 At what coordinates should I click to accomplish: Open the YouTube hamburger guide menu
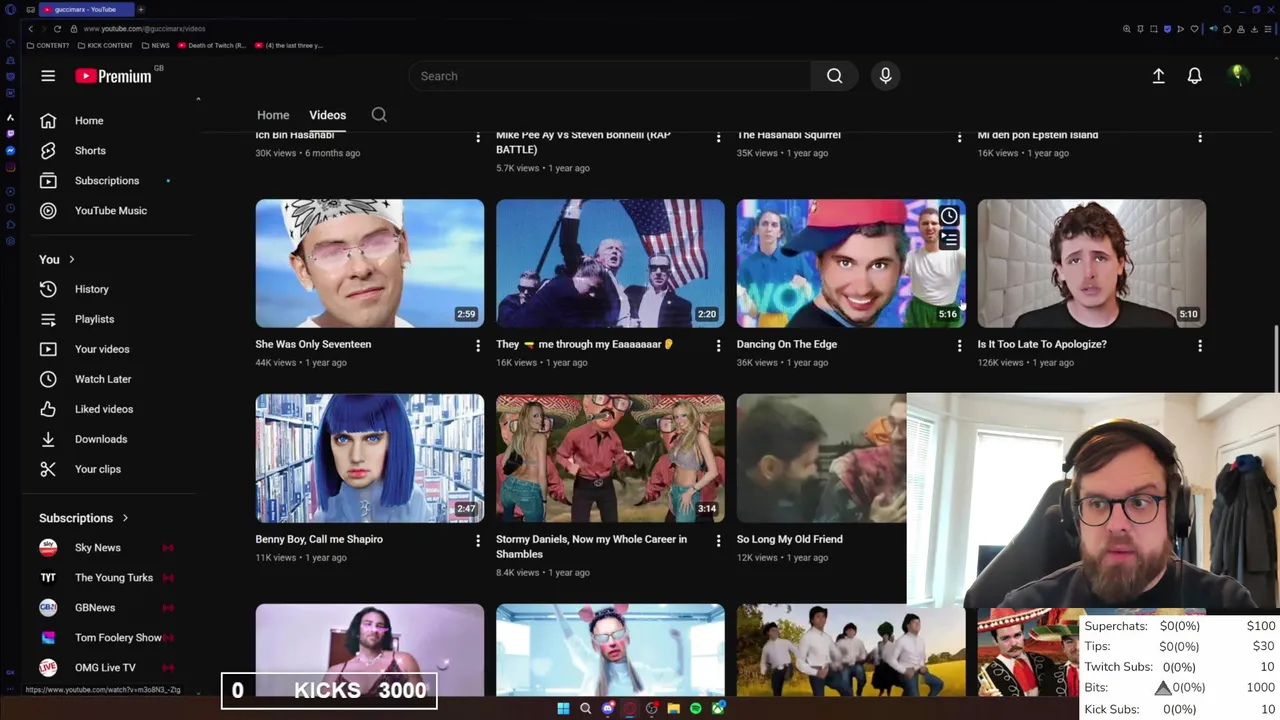pos(48,76)
